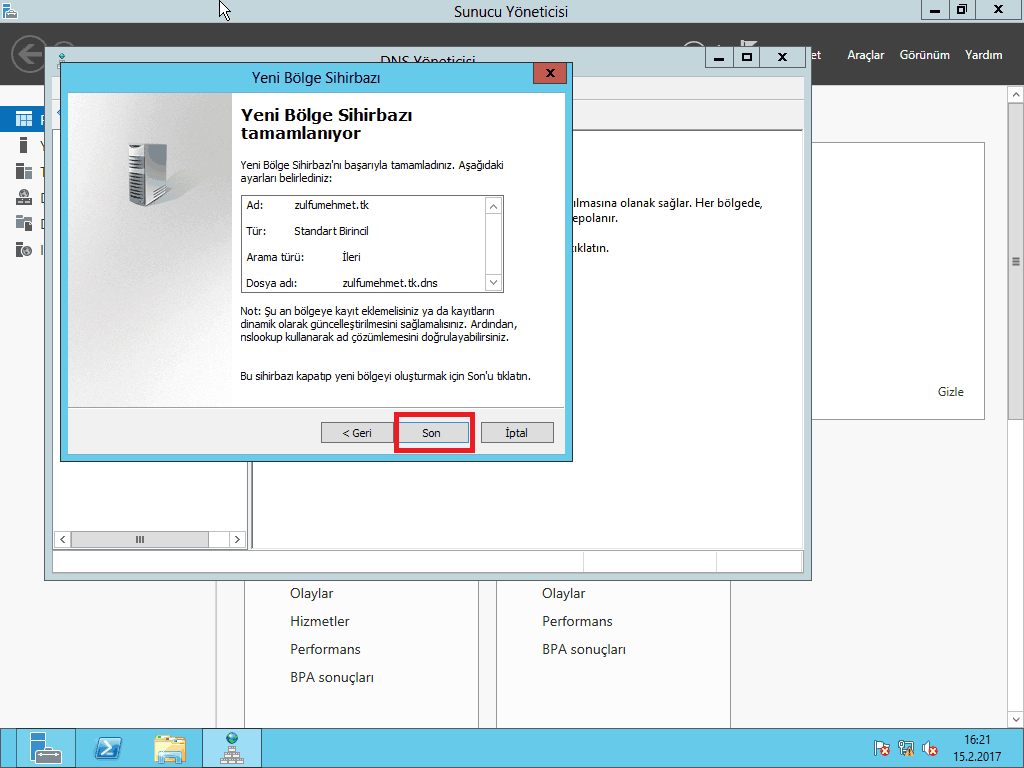Click file name zulfumehmet.tk.dns in summary
The width and height of the screenshot is (1024, 768).
(390, 283)
